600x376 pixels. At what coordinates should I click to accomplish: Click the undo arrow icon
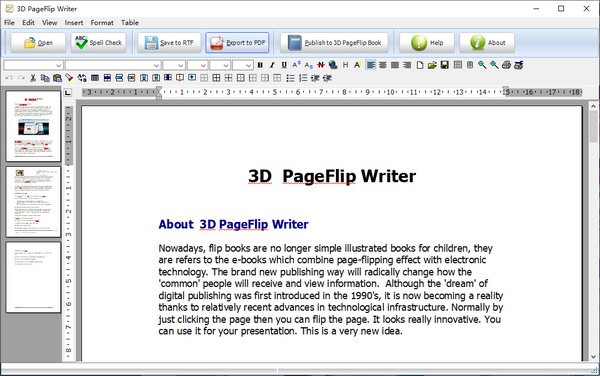tap(9, 78)
